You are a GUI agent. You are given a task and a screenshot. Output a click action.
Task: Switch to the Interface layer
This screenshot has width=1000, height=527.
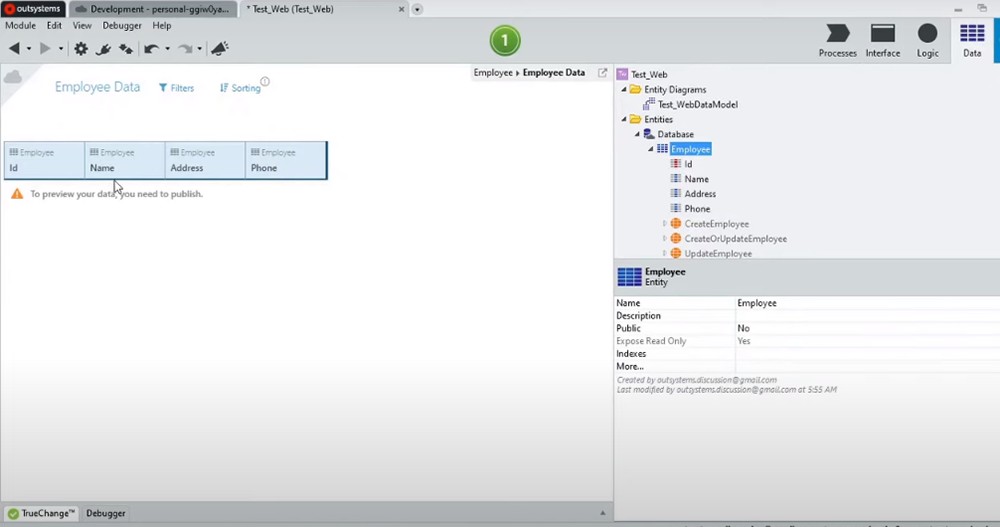[882, 40]
